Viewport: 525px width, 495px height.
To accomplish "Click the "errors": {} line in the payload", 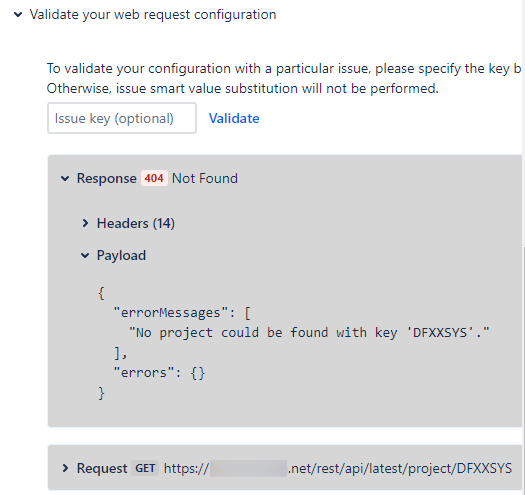I will [x=159, y=372].
